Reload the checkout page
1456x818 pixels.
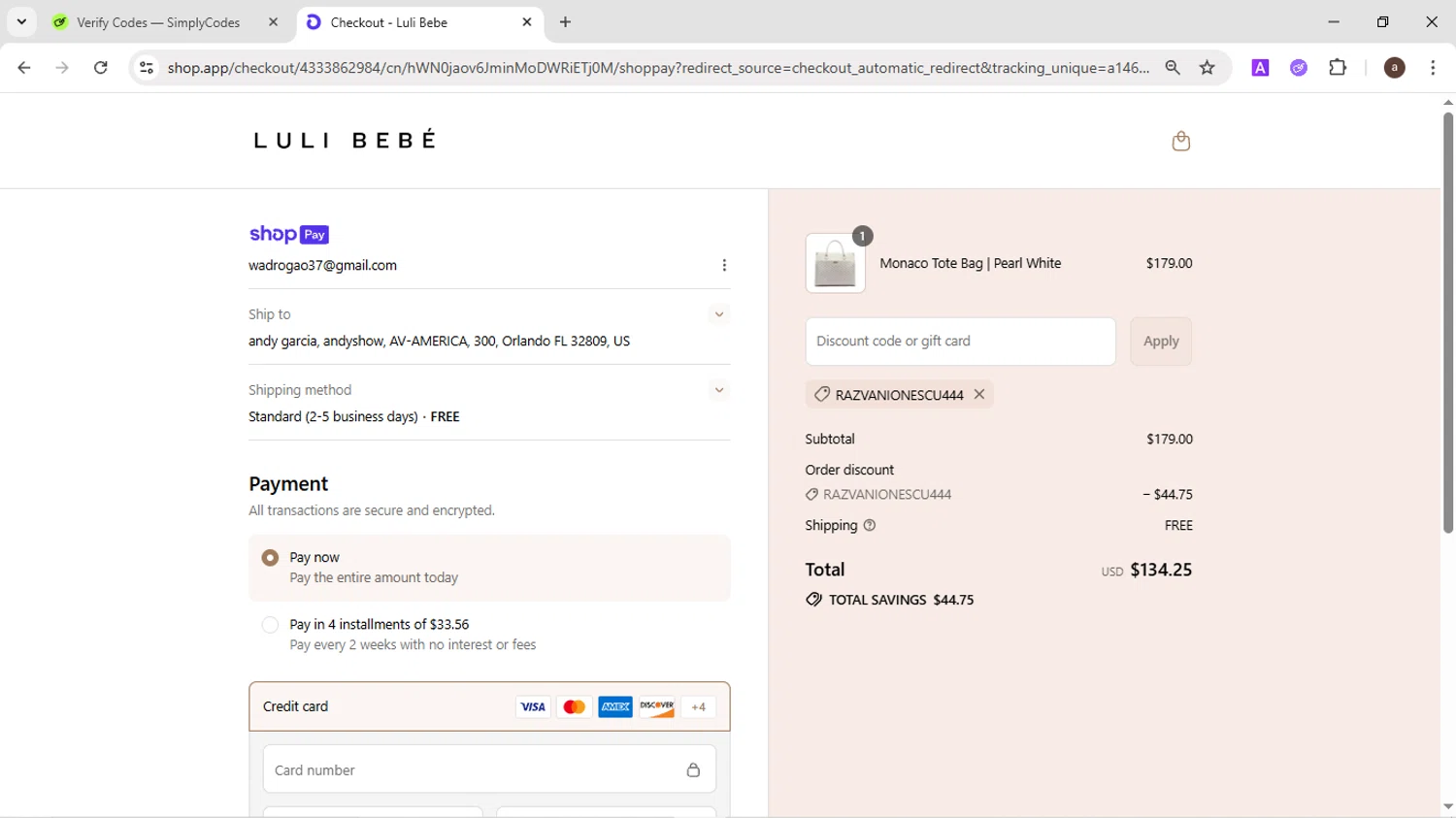[100, 68]
